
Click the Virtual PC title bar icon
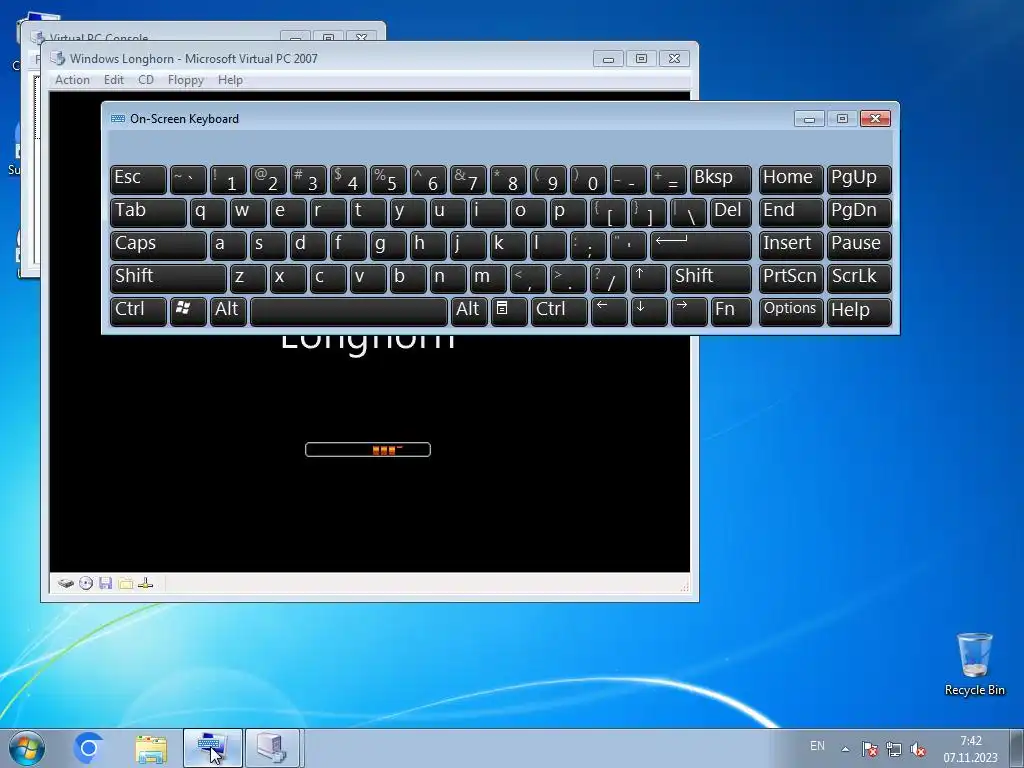58,58
